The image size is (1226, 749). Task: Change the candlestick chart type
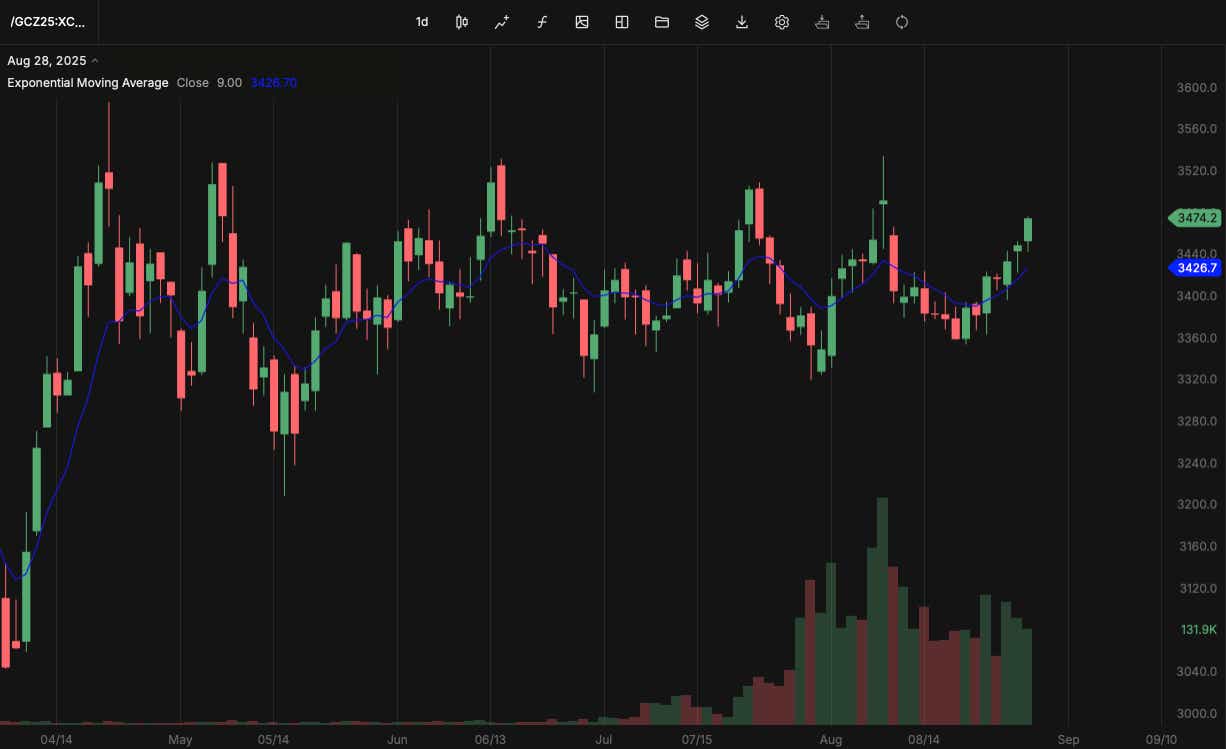[462, 22]
